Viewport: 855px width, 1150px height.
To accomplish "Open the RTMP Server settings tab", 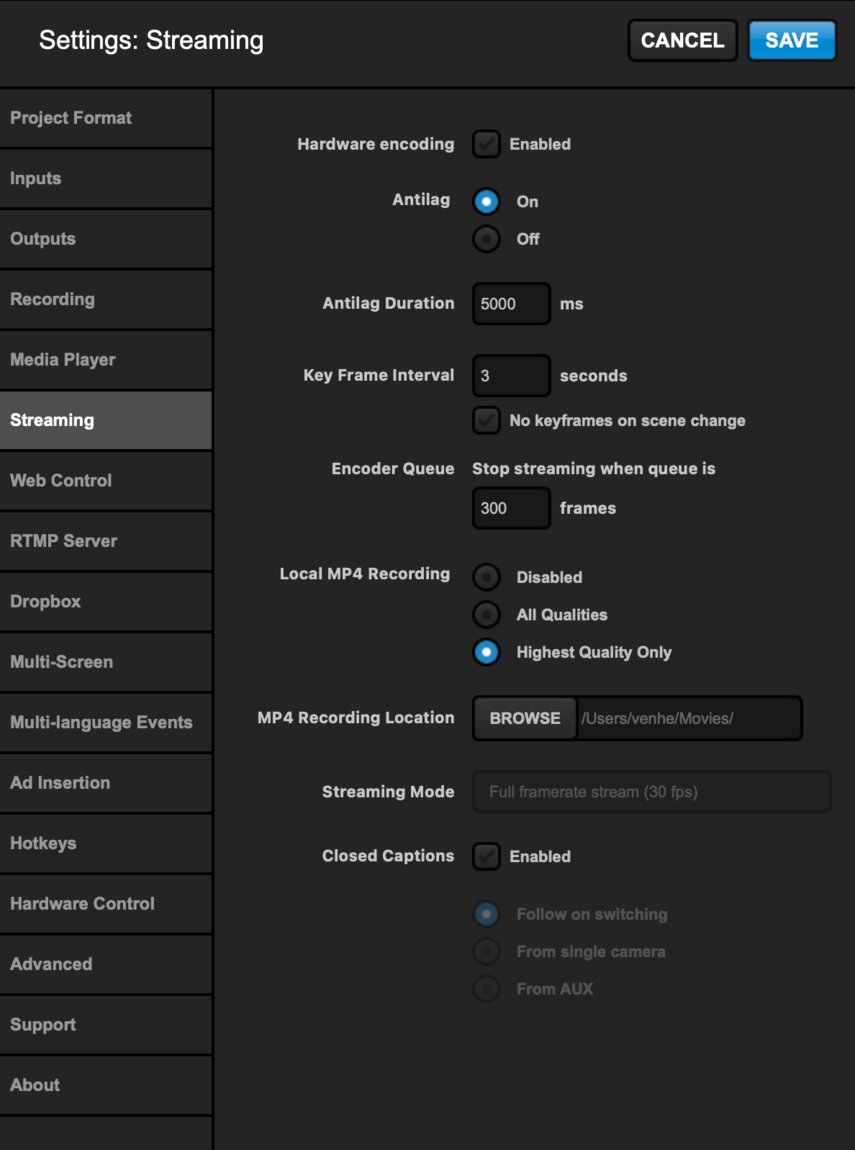I will (106, 541).
